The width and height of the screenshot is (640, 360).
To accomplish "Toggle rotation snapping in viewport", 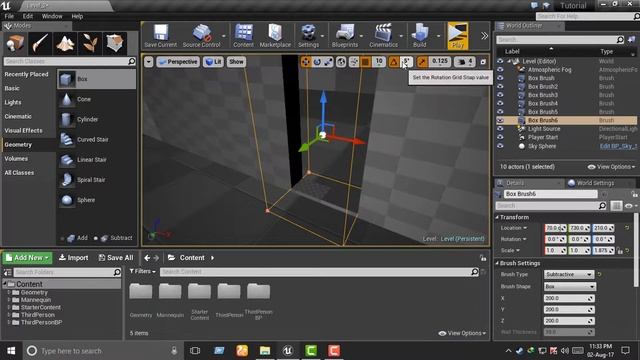I will [x=393, y=62].
